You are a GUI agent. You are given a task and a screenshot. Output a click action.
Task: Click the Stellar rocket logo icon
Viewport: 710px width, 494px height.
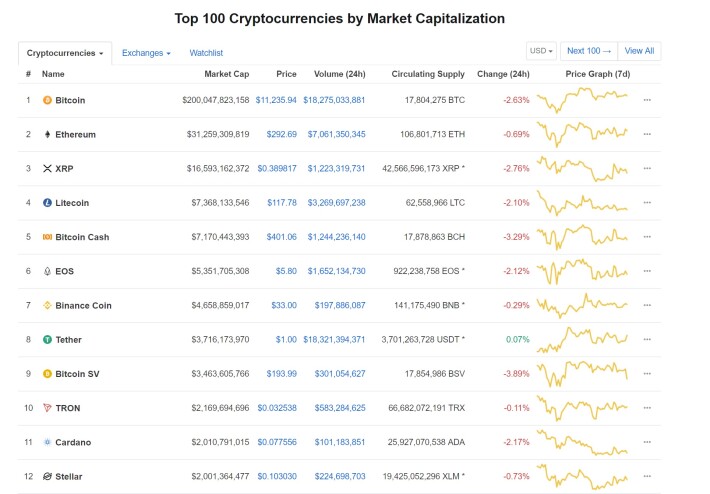[x=47, y=476]
